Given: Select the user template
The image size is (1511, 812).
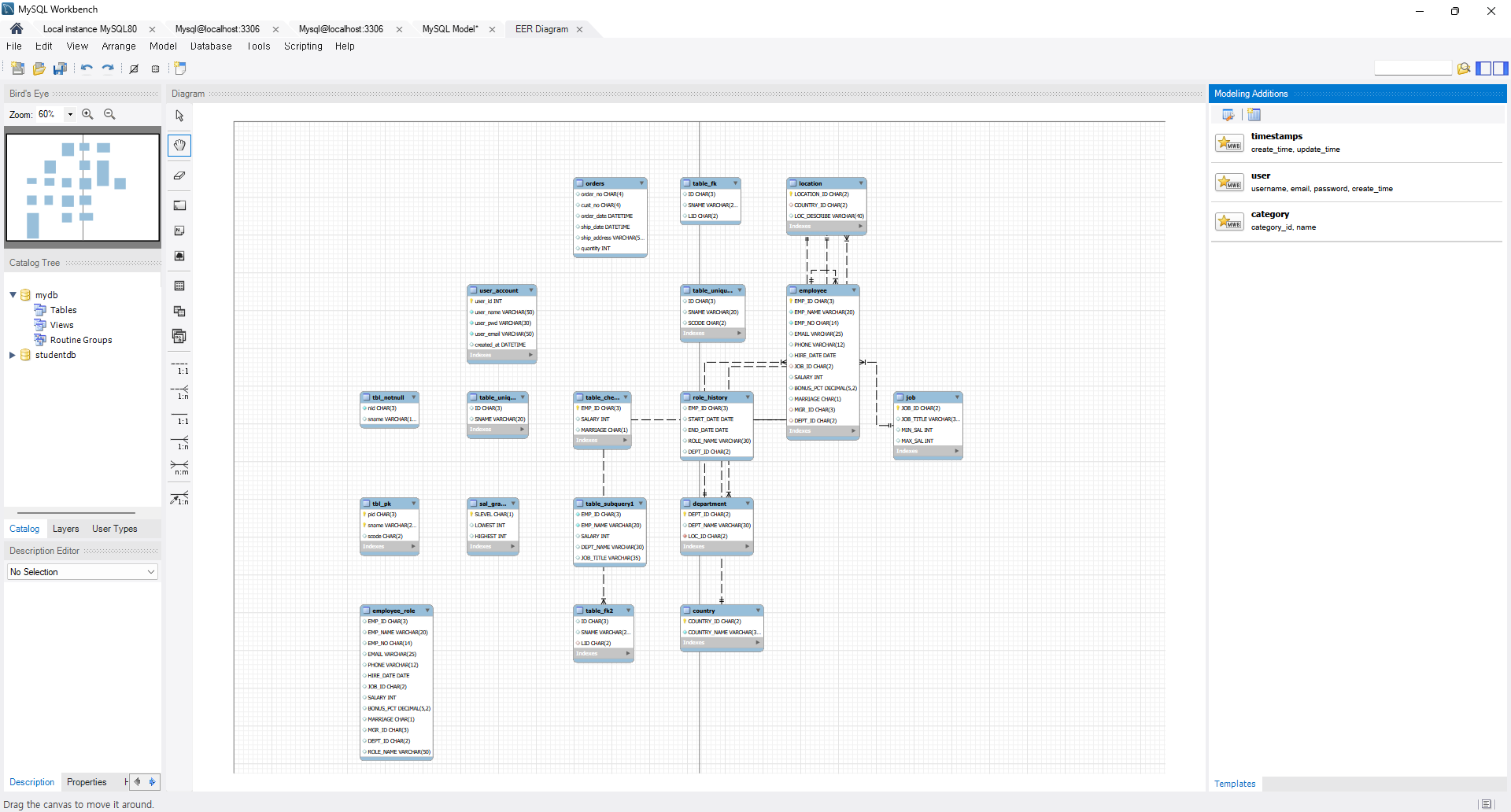Looking at the screenshot, I should click(1358, 182).
